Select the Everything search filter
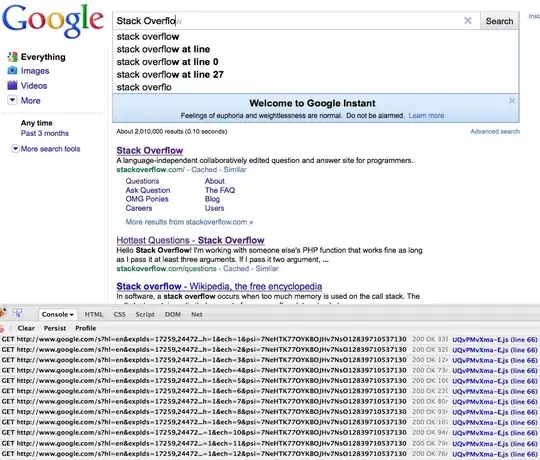This screenshot has height=460, width=540. pyautogui.click(x=43, y=57)
